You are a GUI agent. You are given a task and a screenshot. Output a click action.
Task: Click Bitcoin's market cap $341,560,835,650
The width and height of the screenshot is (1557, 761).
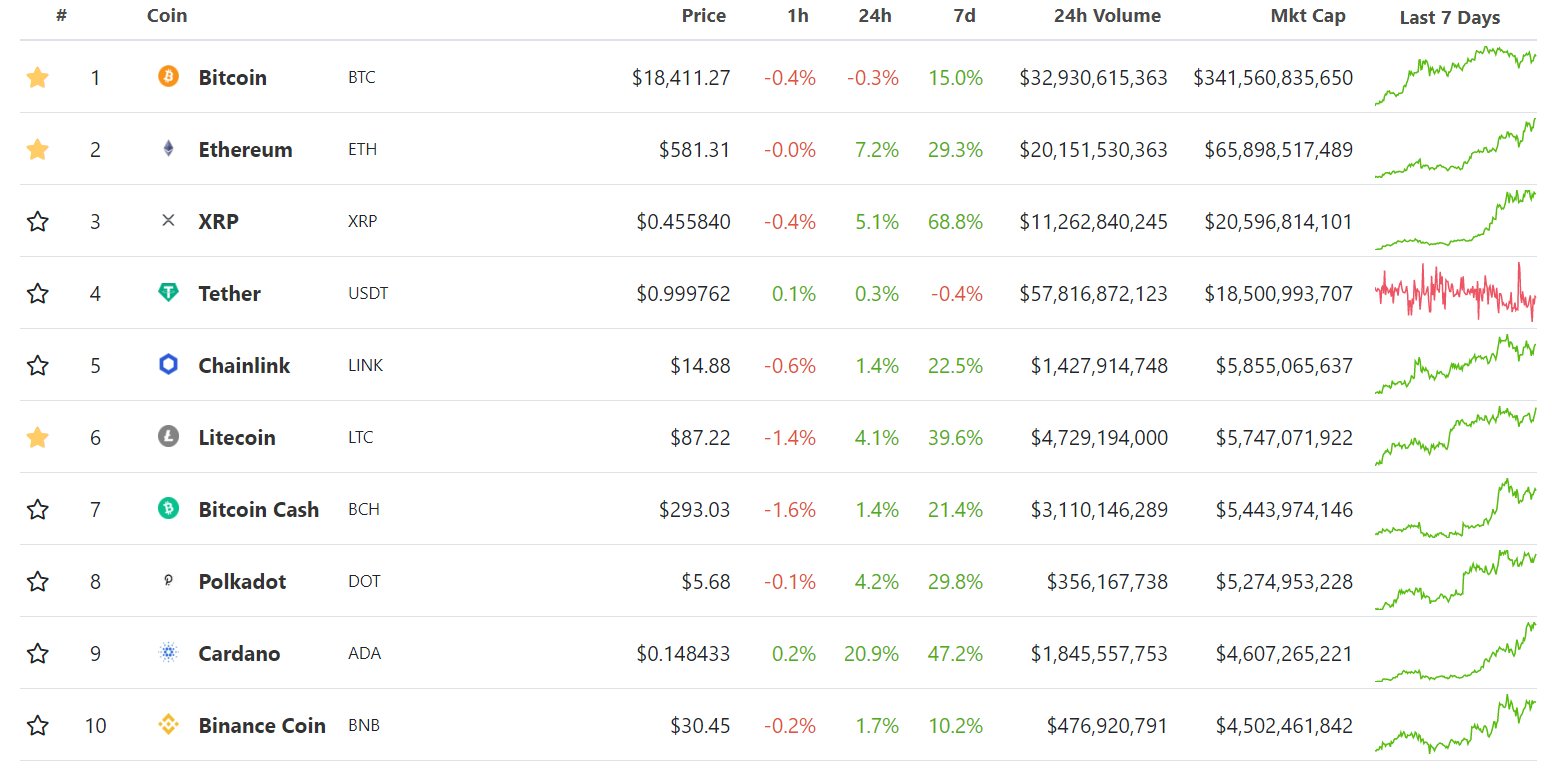(1273, 77)
